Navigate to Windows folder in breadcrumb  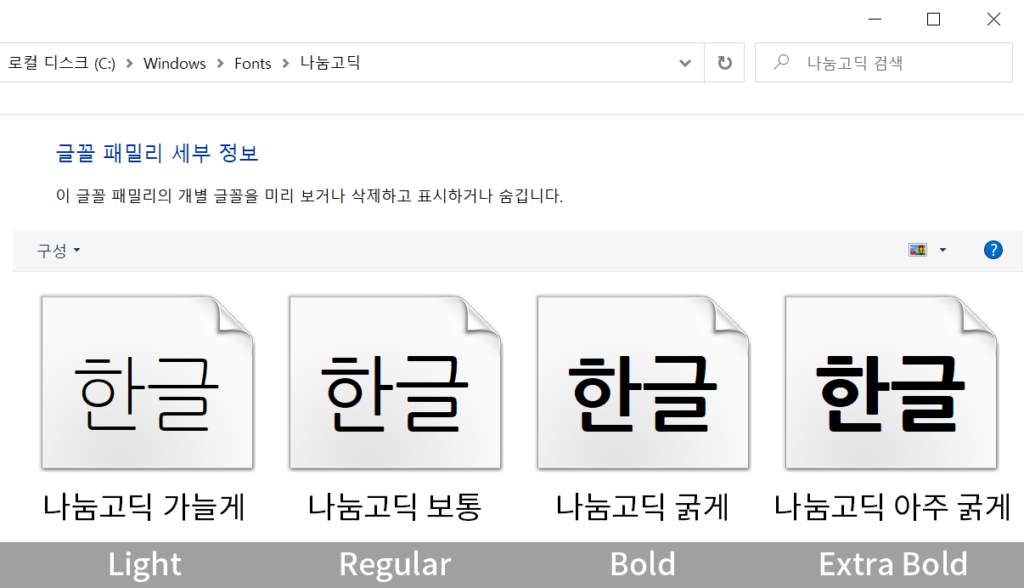(x=174, y=63)
